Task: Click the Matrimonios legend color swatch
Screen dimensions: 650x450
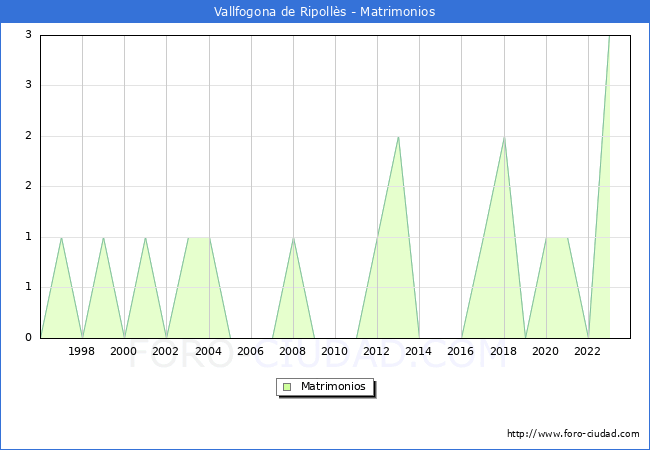Action: point(287,387)
